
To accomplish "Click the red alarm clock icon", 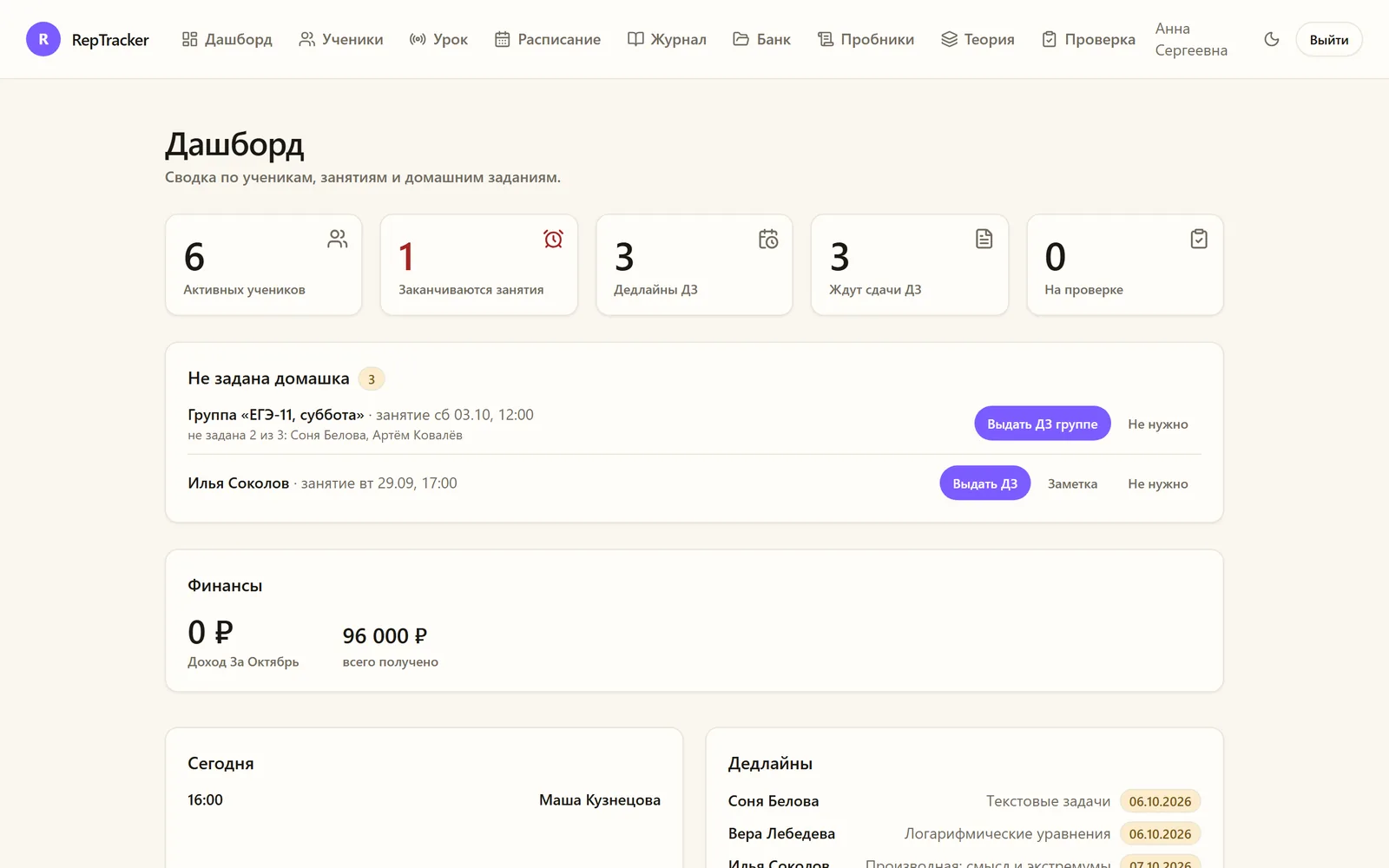I will (x=553, y=239).
